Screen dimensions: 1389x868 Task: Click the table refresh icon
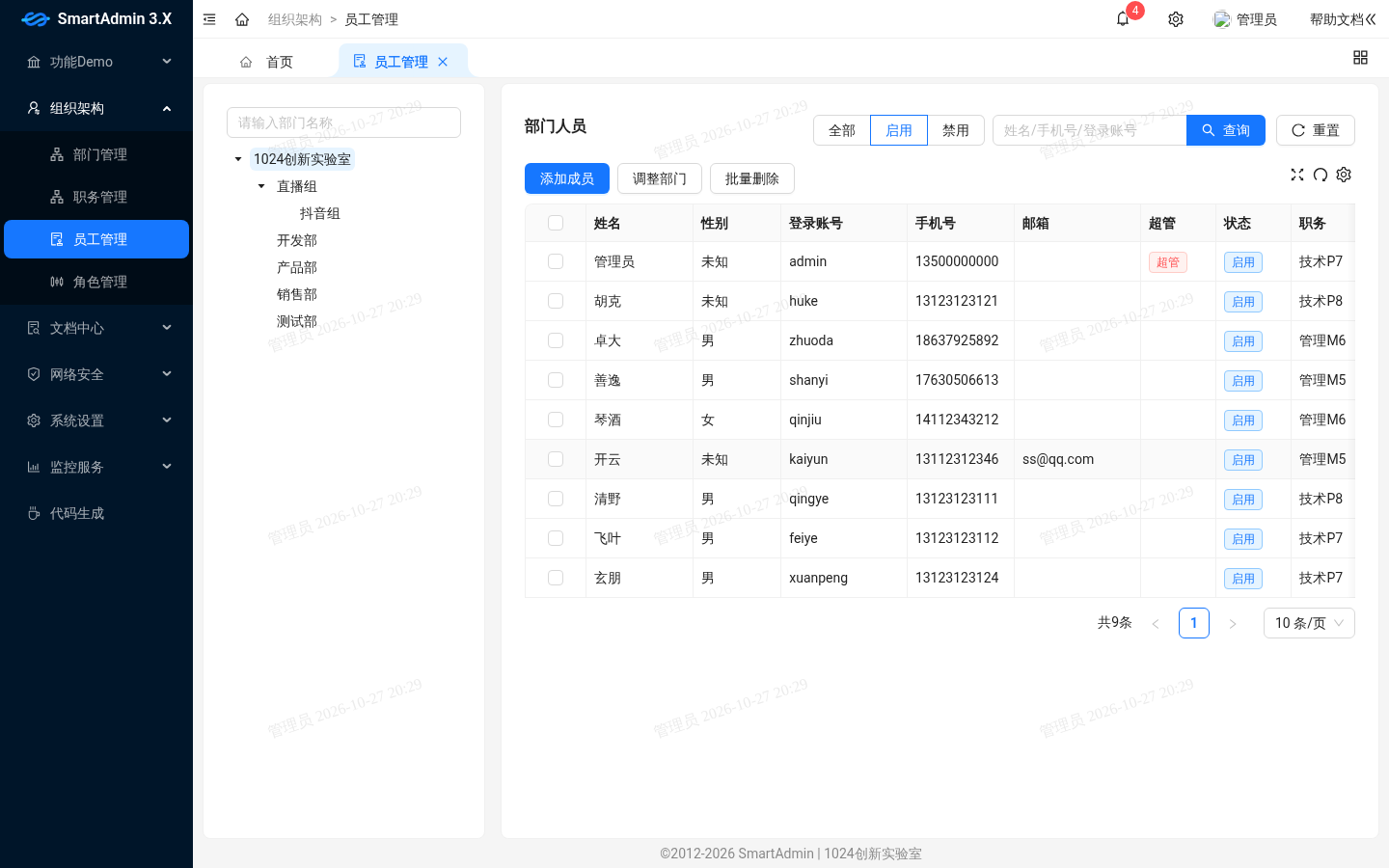point(1321,175)
